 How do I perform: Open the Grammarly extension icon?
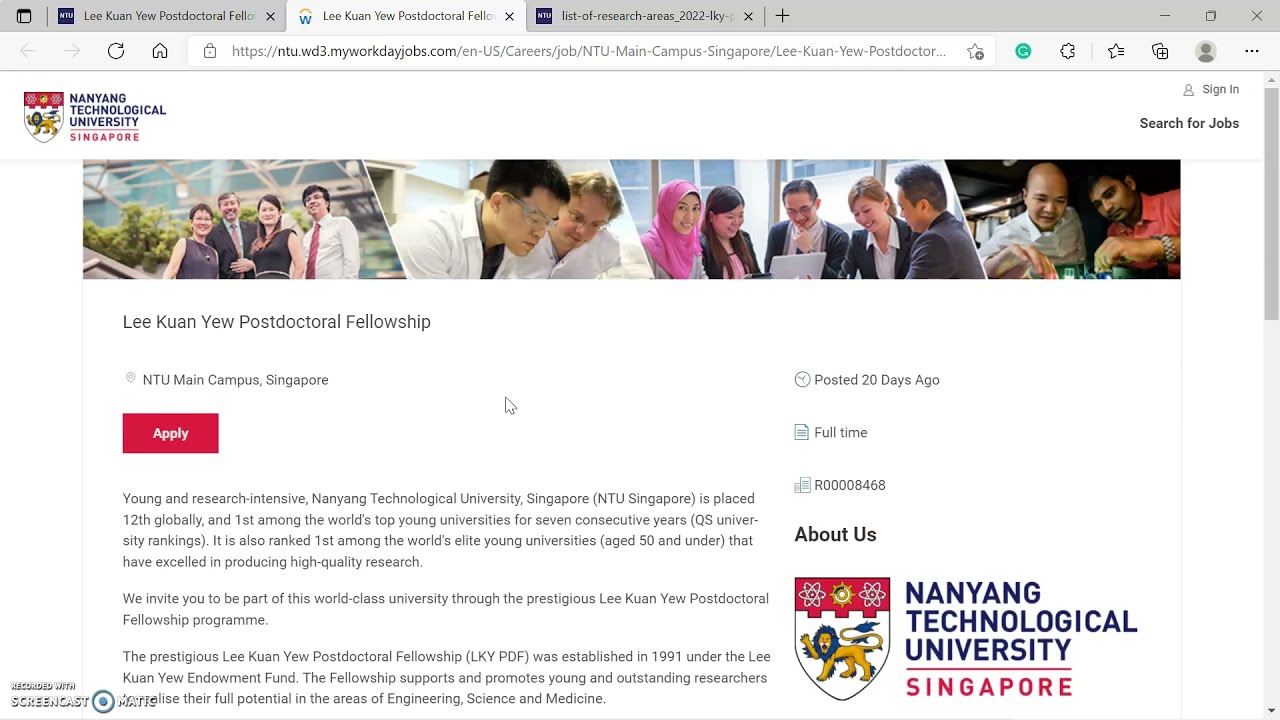point(1023,51)
